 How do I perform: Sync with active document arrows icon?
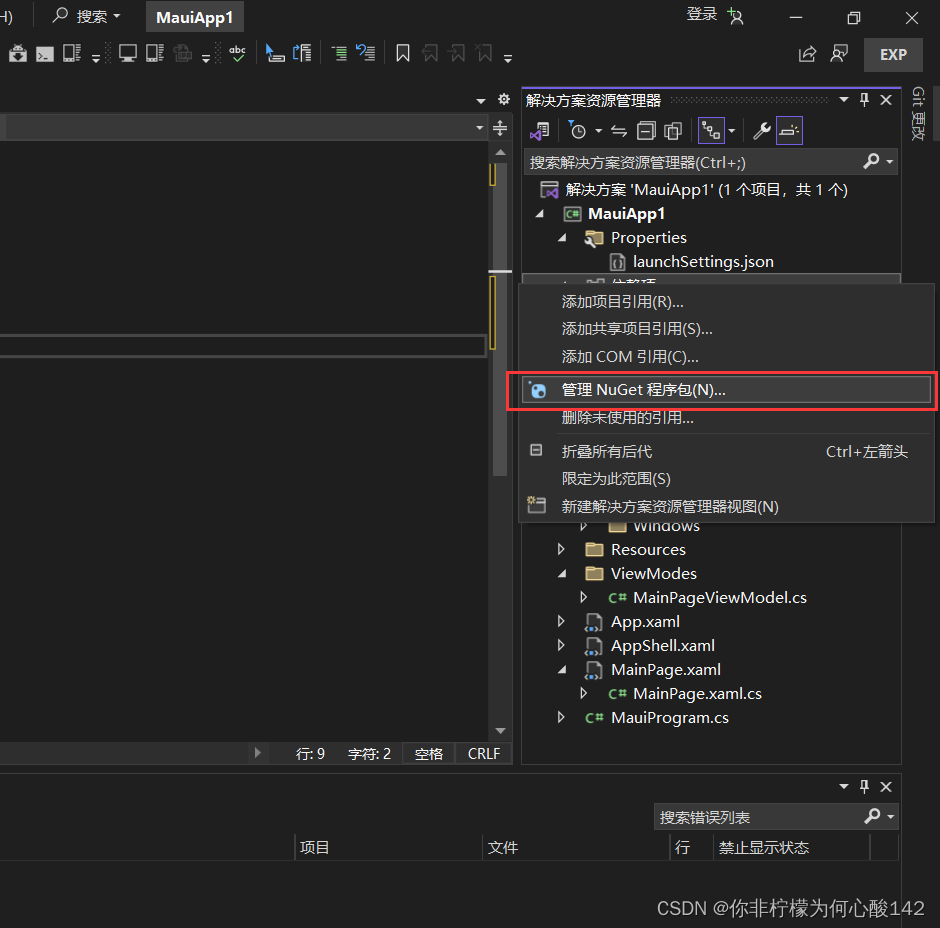coord(619,131)
